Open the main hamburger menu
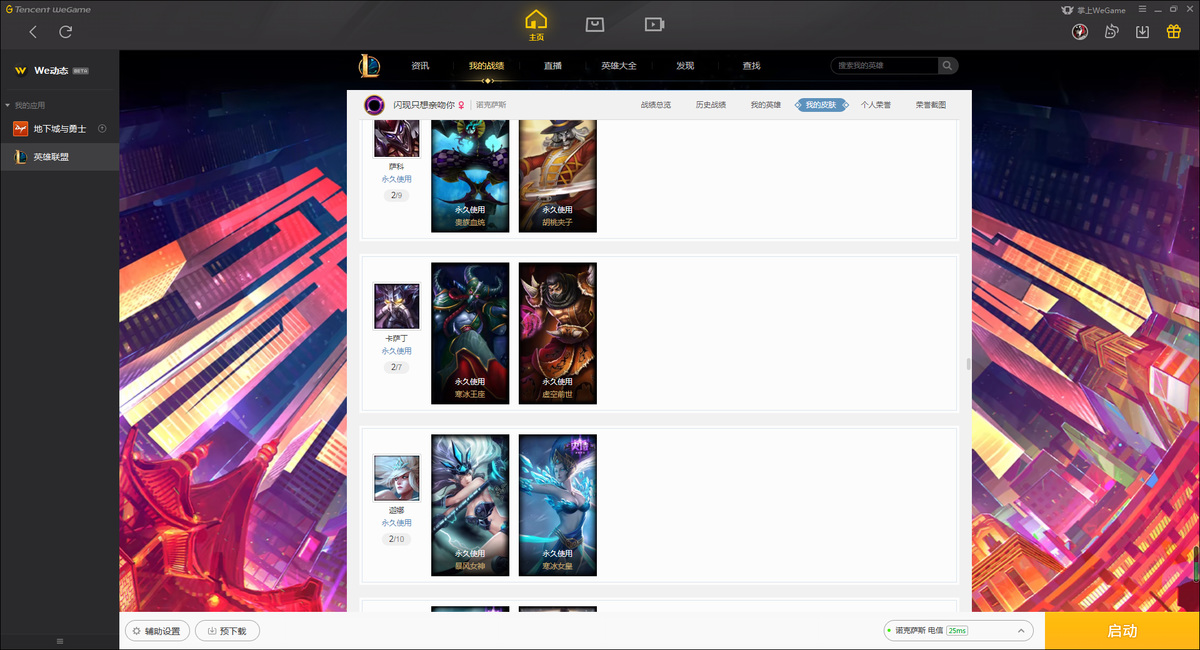Viewport: 1200px width, 650px height. coord(1143,9)
